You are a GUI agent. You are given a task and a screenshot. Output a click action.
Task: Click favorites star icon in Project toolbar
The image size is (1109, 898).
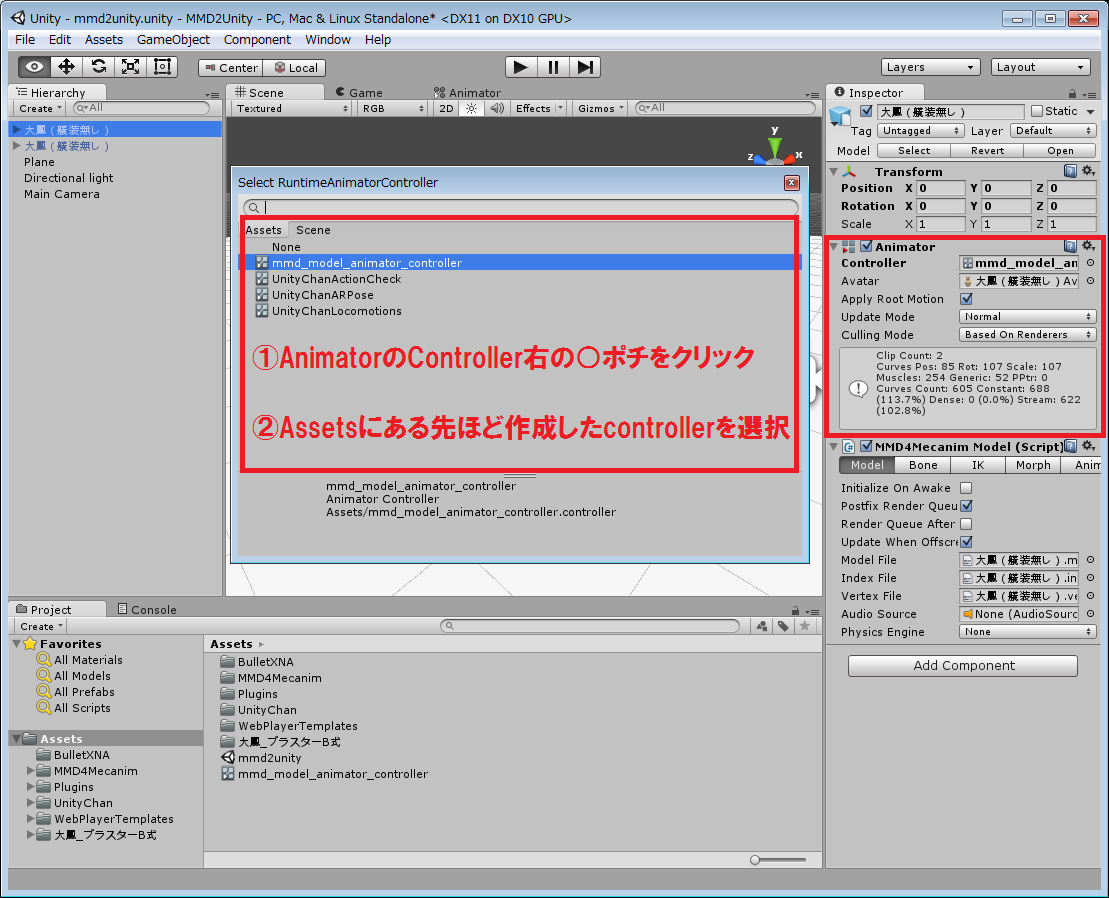click(804, 626)
